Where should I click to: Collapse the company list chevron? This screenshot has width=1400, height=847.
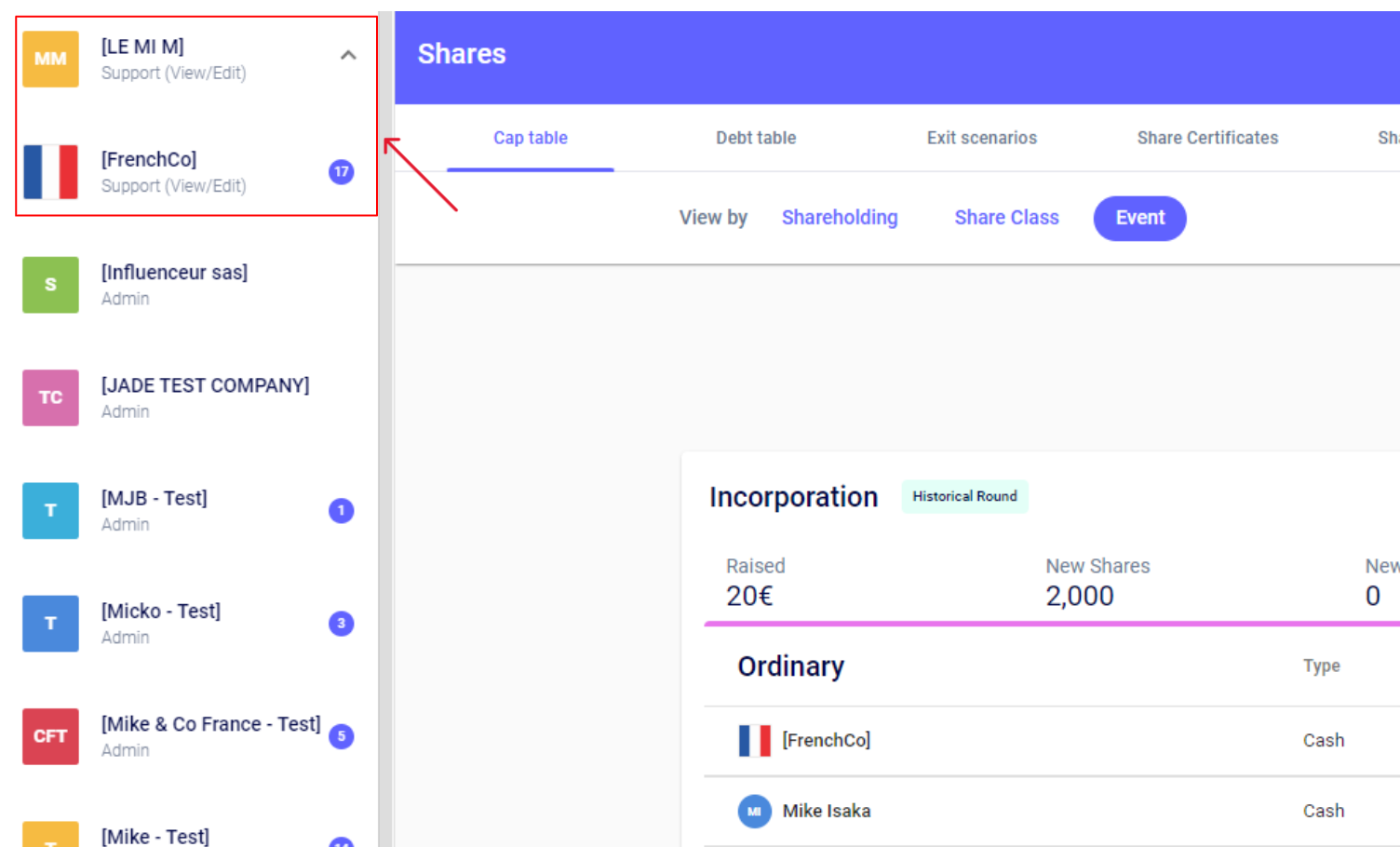click(348, 56)
